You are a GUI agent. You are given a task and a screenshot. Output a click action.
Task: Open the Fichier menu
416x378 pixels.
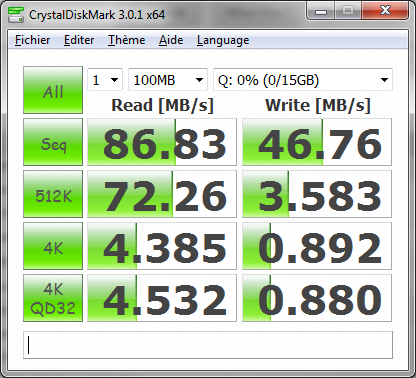coord(33,40)
